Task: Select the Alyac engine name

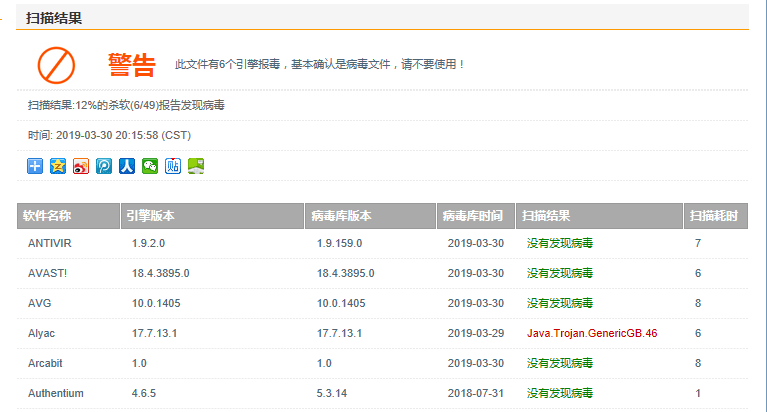Action: 43,333
